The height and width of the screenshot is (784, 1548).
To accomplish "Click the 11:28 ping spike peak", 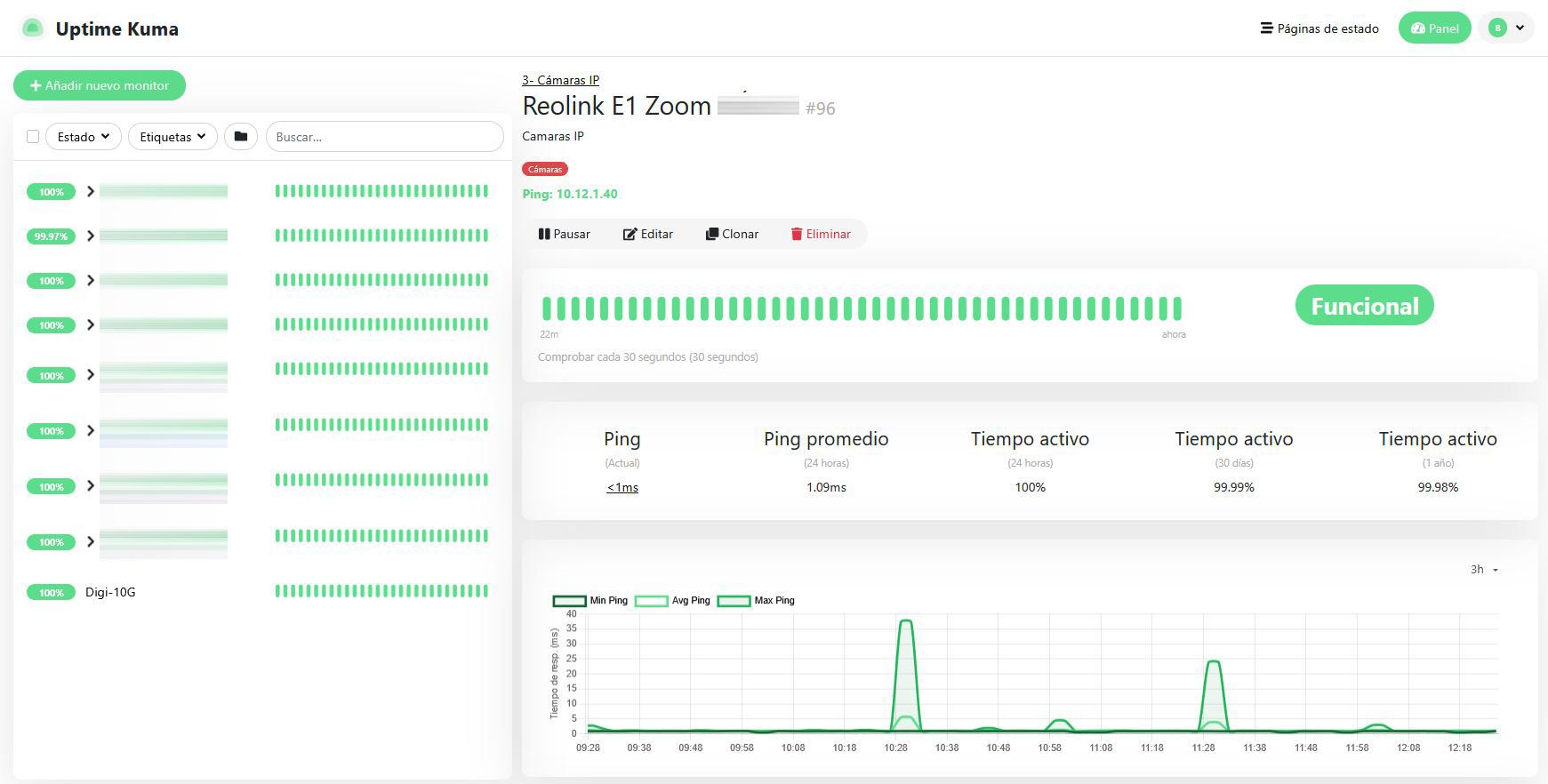I will (1214, 662).
